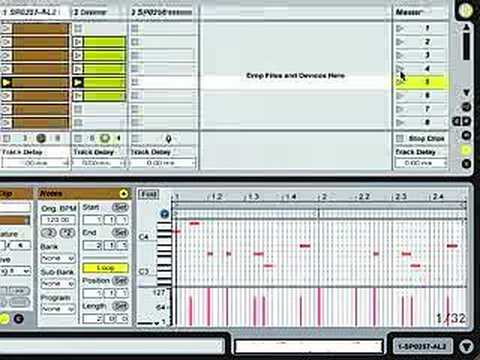Click the Orig. BPM value field
This screenshot has width=480, height=360.
(58, 220)
